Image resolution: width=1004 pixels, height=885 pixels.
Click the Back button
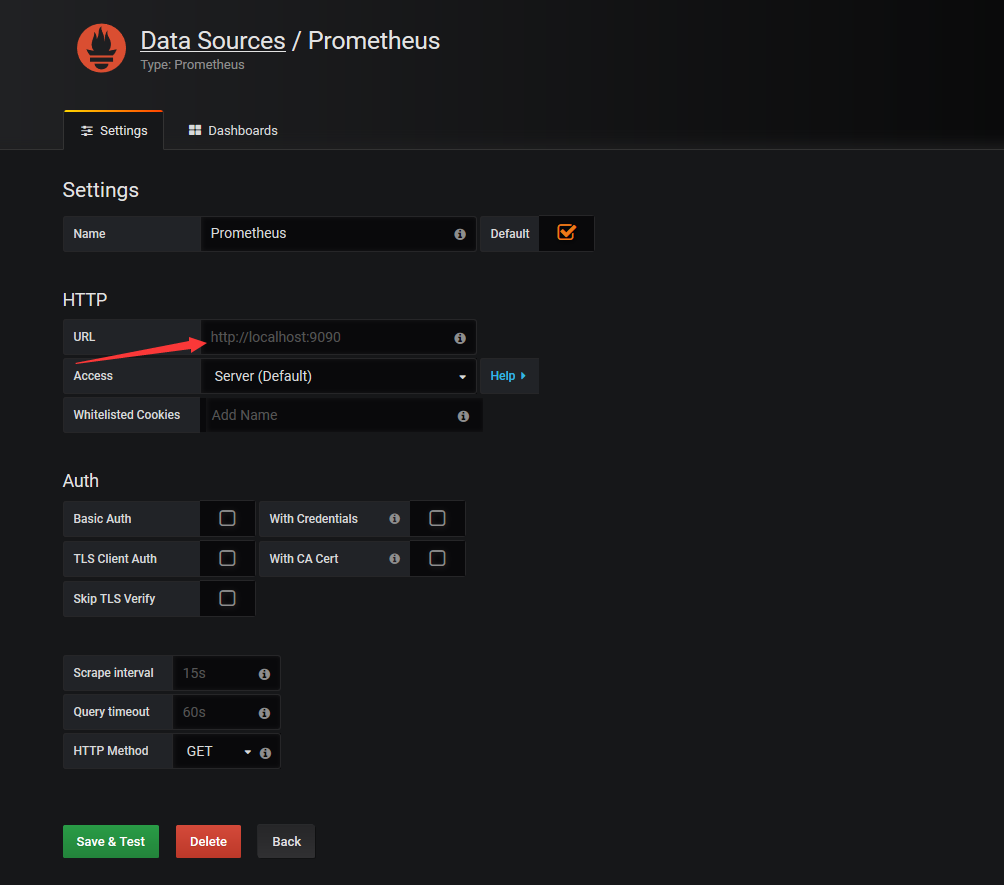pos(286,841)
